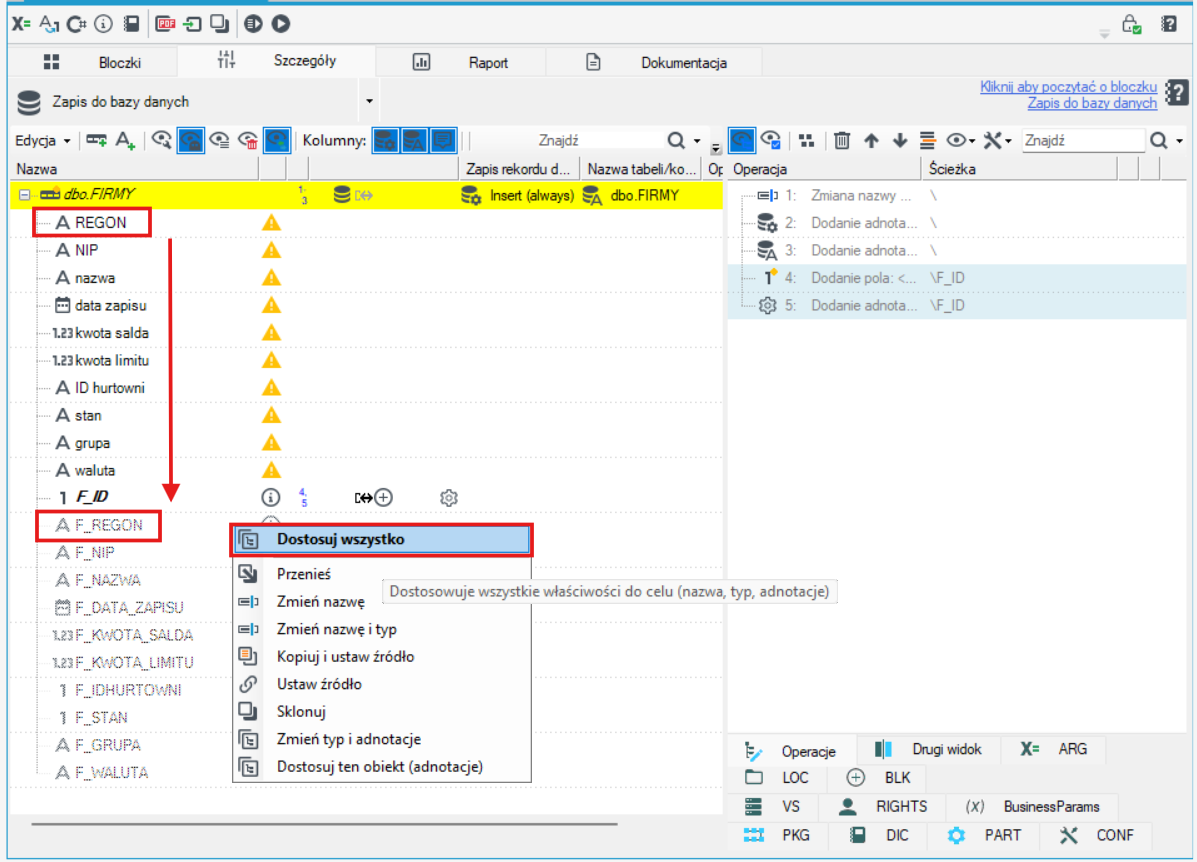1197x862 pixels.
Task: Click the trash delete icon in operations toolbar
Action: (842, 140)
